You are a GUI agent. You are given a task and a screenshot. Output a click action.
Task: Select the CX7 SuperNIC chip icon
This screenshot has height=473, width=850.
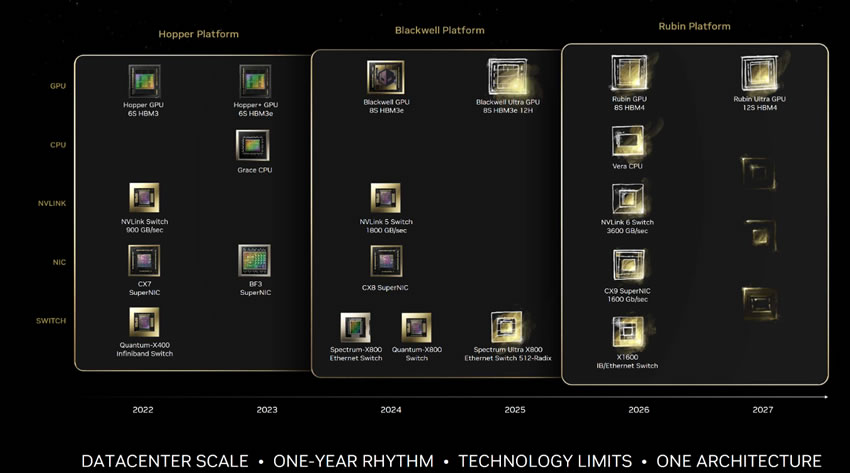(144, 261)
